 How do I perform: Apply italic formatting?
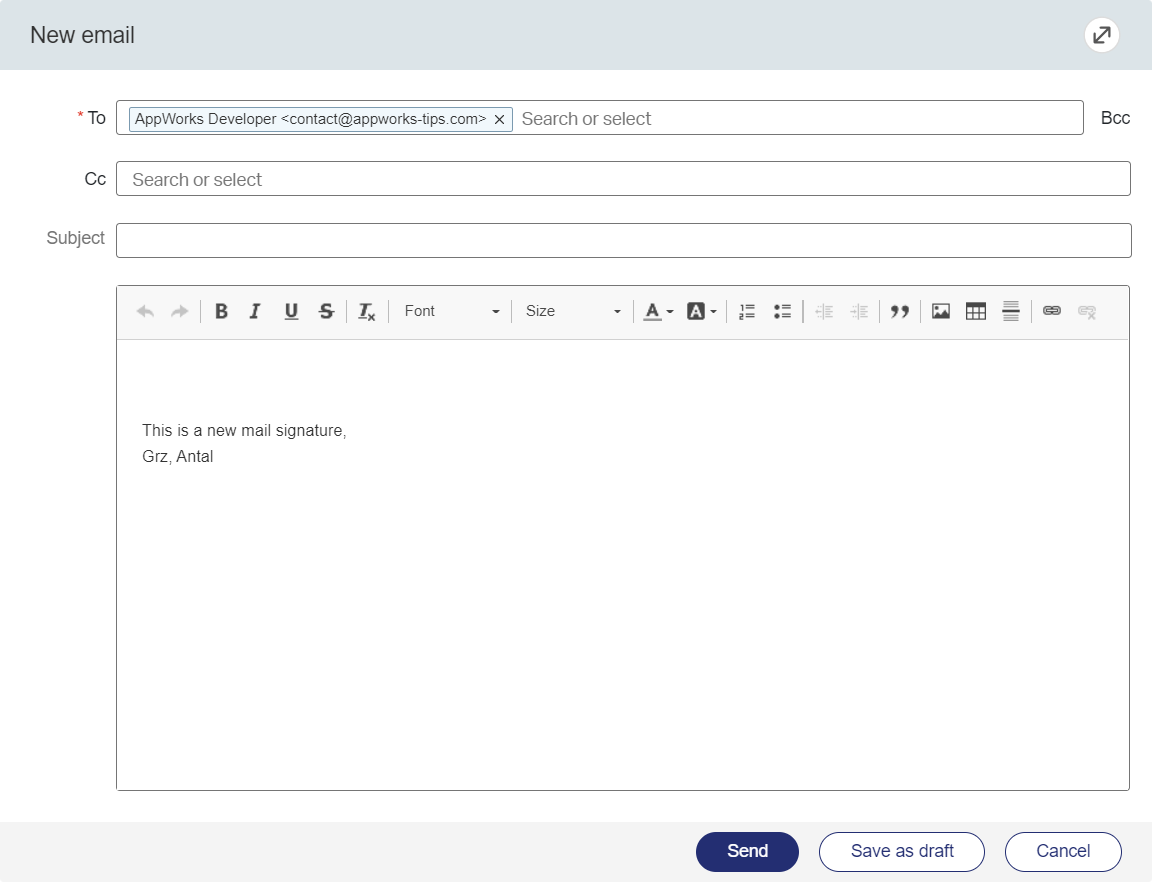tap(255, 311)
